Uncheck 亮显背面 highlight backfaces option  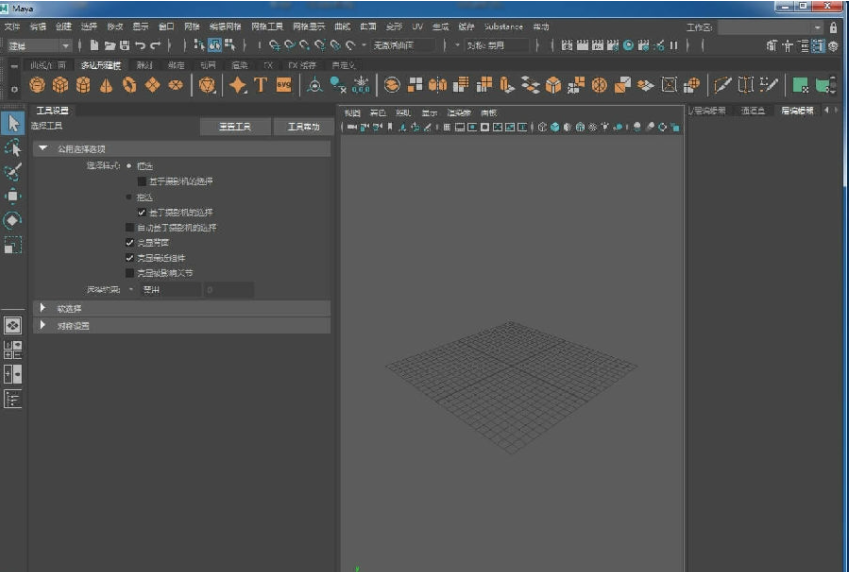[x=129, y=242]
